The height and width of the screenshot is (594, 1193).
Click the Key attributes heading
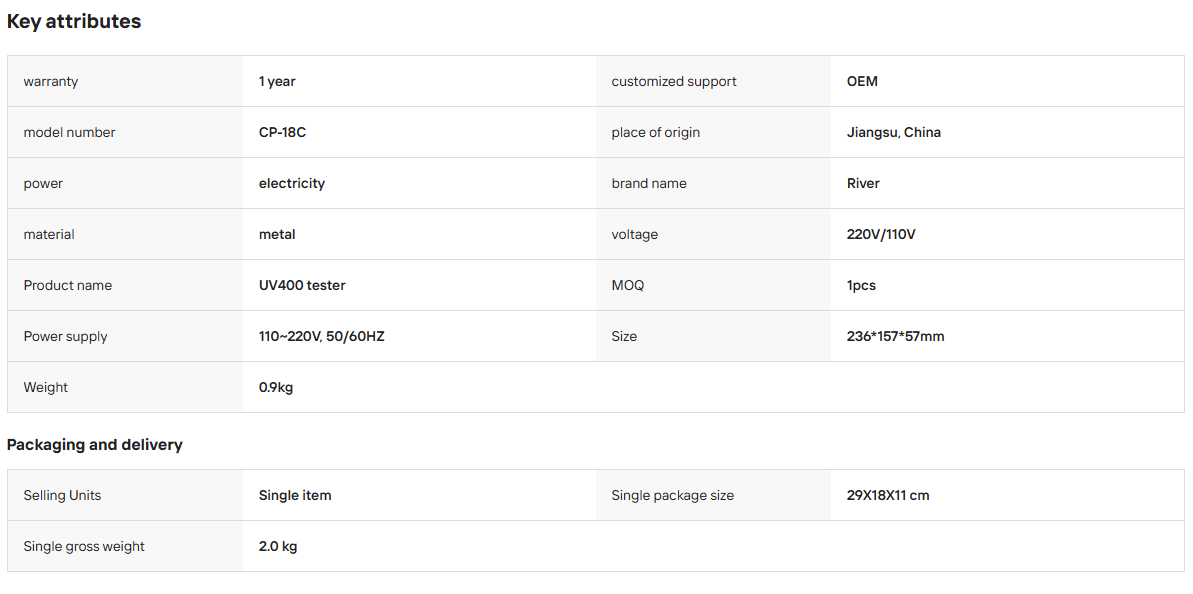[x=74, y=22]
